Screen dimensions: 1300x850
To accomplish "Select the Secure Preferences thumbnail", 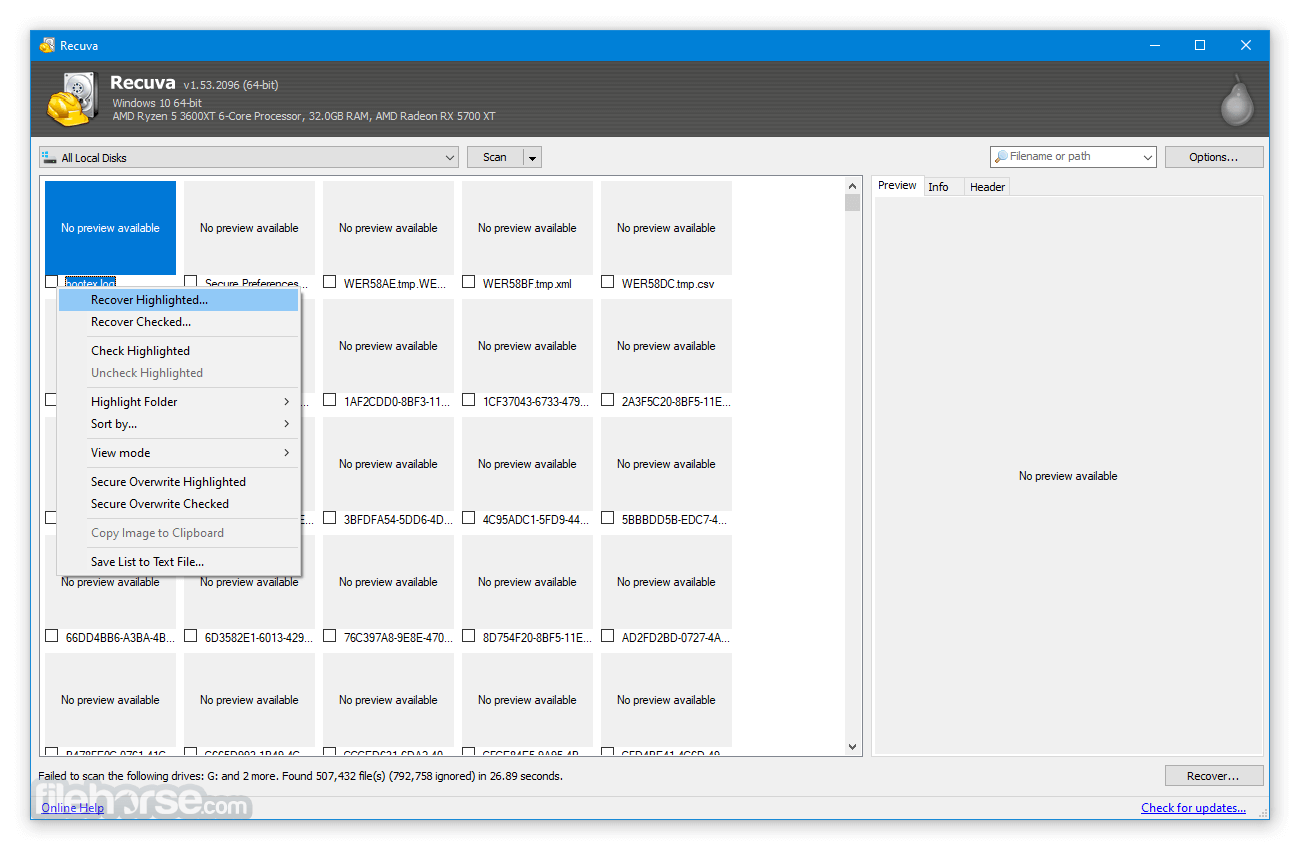I will point(249,228).
